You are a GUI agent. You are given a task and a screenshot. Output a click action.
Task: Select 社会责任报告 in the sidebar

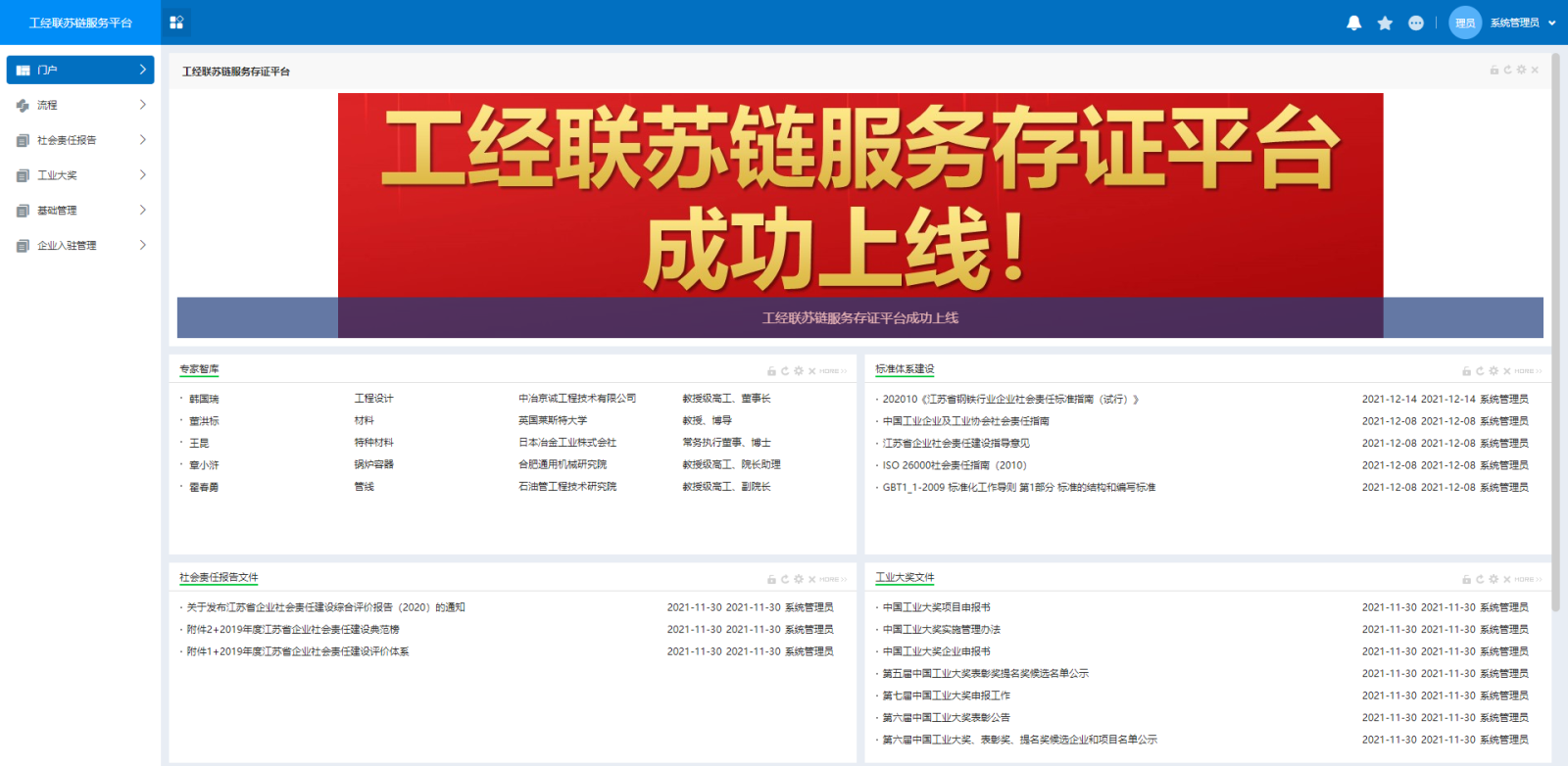pyautogui.click(x=80, y=140)
